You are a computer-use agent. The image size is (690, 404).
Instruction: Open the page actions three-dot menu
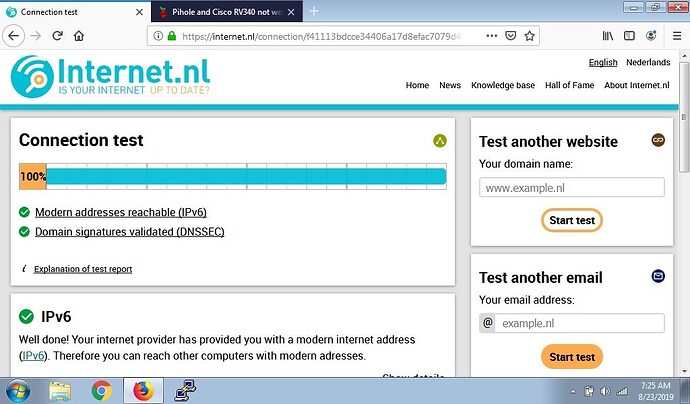point(492,36)
